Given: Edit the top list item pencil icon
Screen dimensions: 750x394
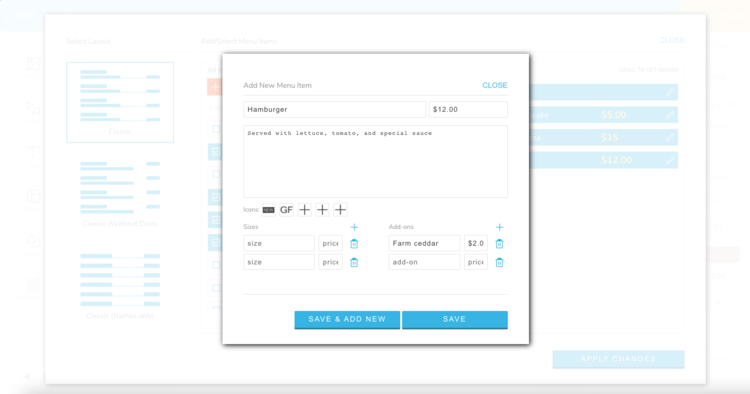Looking at the screenshot, I should [670, 92].
